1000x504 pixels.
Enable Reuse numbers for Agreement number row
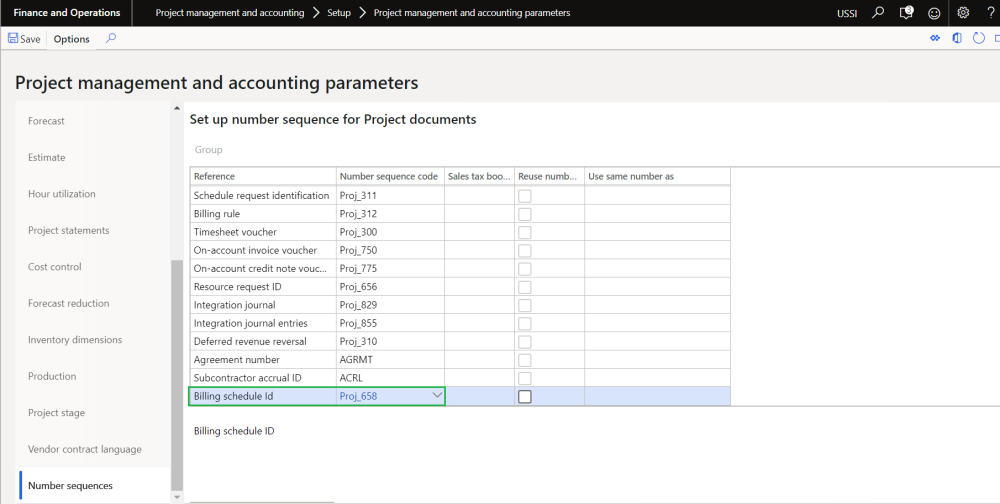pyautogui.click(x=525, y=360)
